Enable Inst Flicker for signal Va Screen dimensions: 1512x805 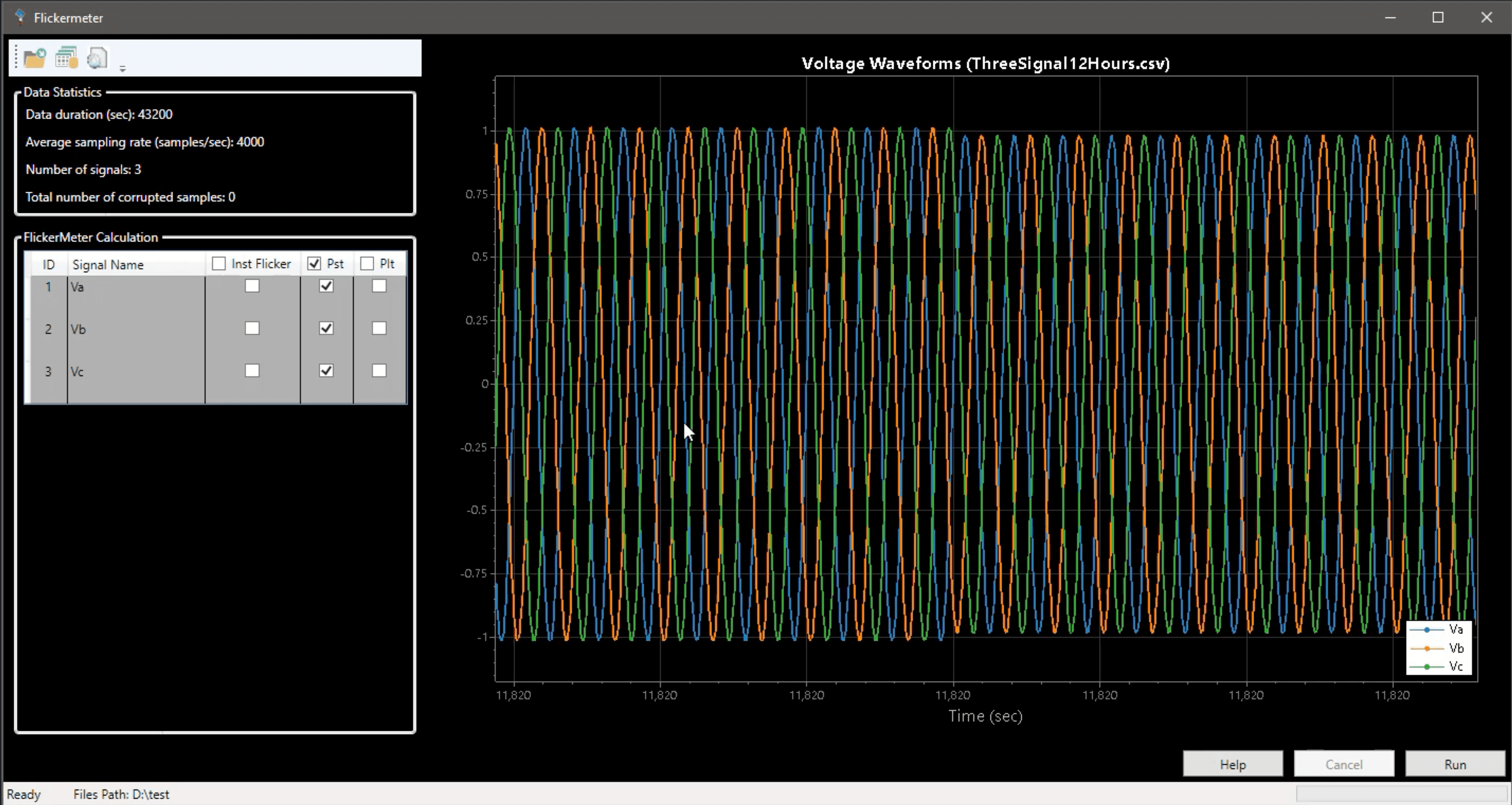click(x=253, y=286)
